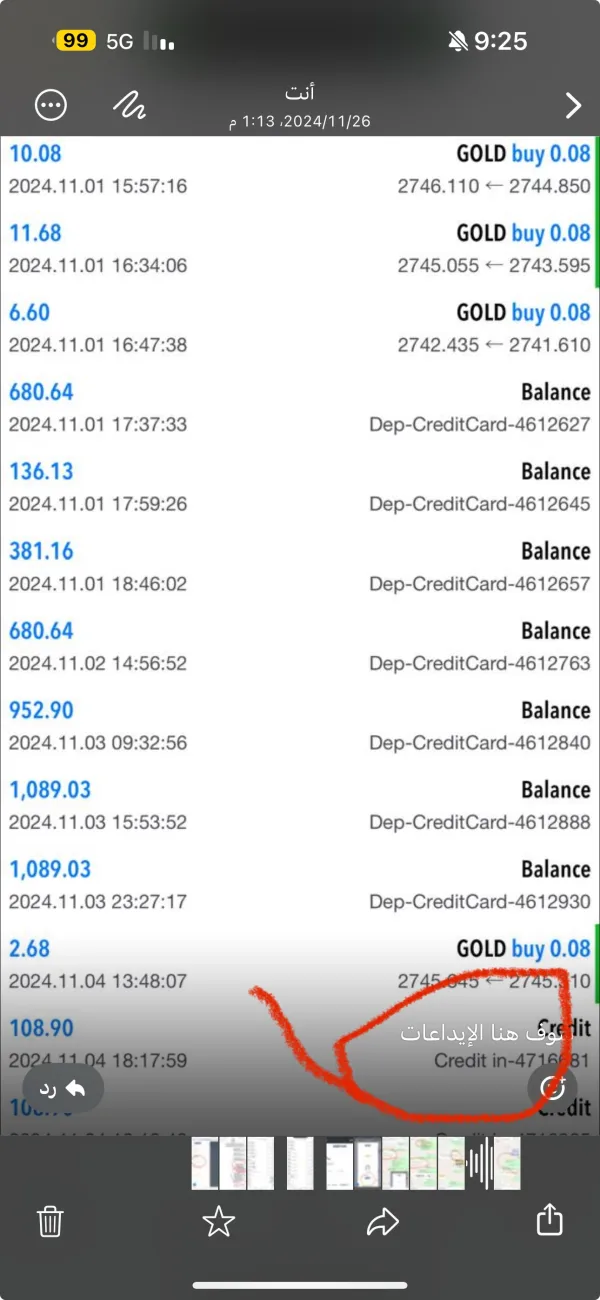Select the audio waveform item in media strip
Viewport: 600px width, 1300px height.
click(479, 1163)
